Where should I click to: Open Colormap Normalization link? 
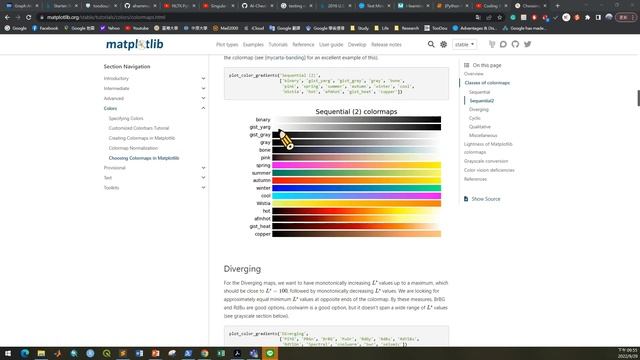[x=133, y=148]
